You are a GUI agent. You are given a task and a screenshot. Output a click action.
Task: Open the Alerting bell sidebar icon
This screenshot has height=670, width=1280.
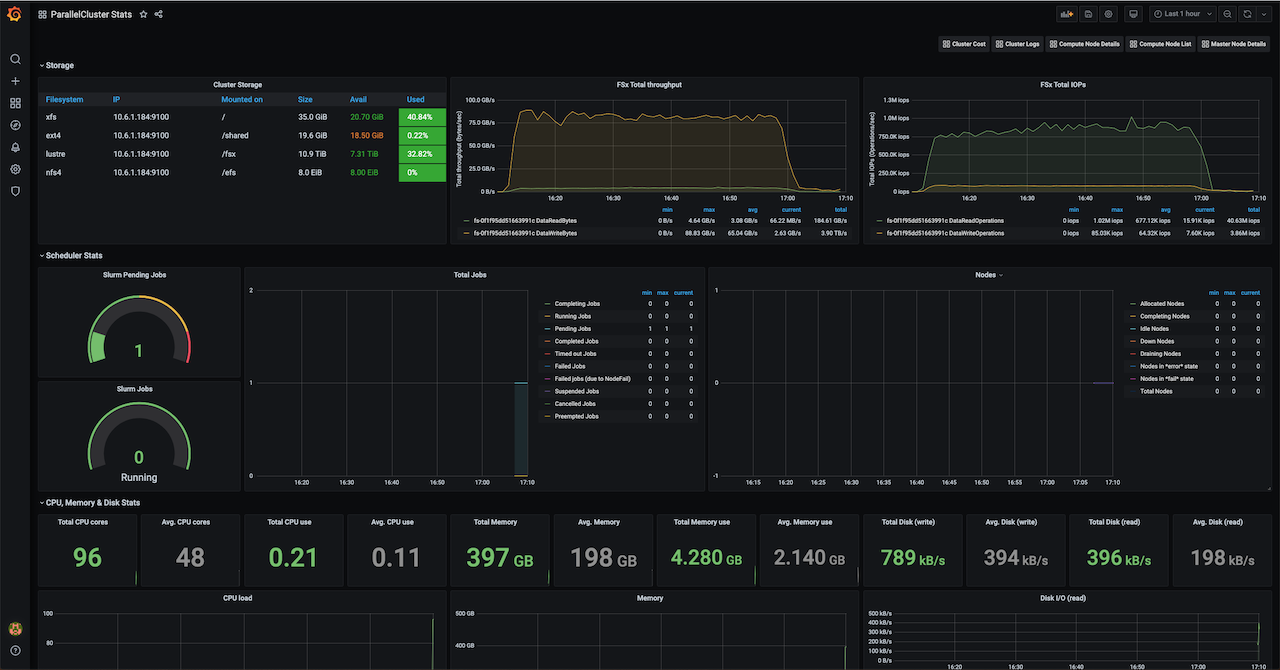[15, 147]
